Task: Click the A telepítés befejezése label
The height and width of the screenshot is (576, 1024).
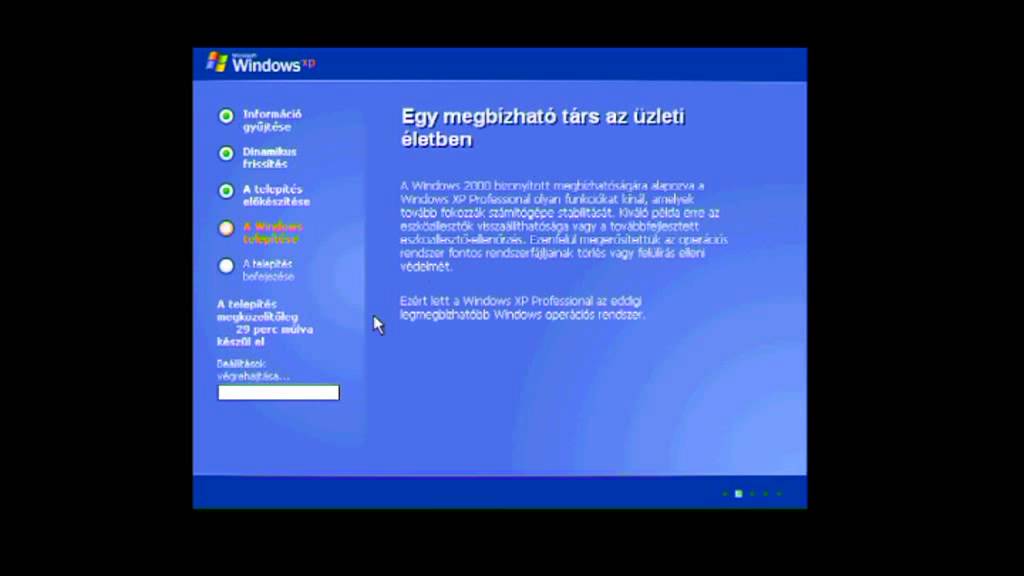Action: point(268,270)
